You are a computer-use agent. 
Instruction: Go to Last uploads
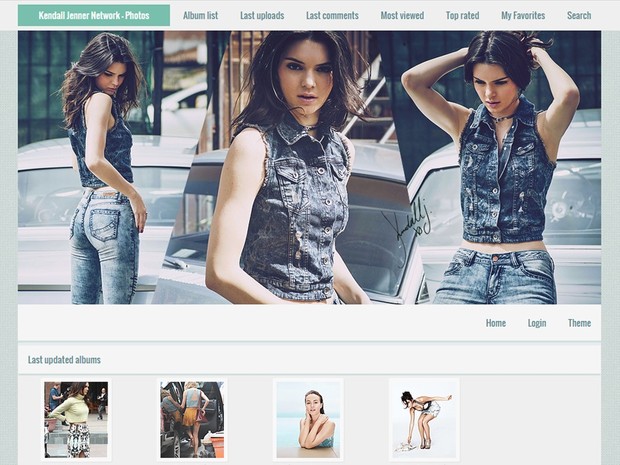pos(262,15)
